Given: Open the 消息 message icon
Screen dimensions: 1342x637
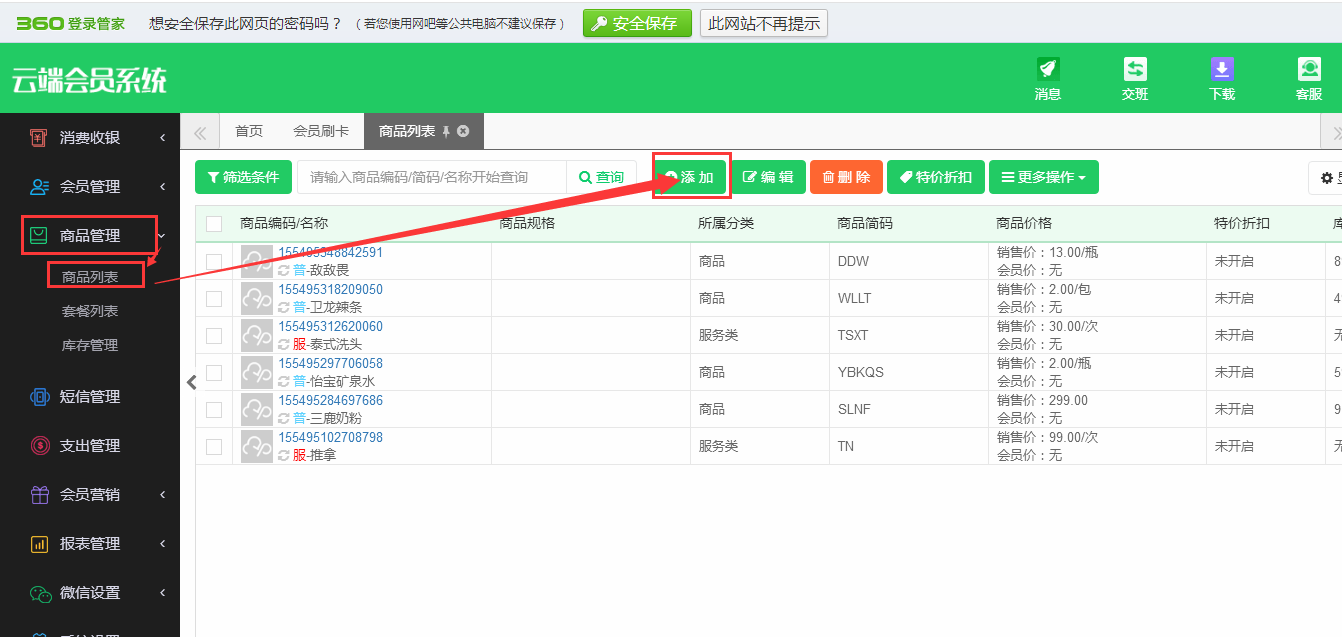Looking at the screenshot, I should (x=1047, y=69).
